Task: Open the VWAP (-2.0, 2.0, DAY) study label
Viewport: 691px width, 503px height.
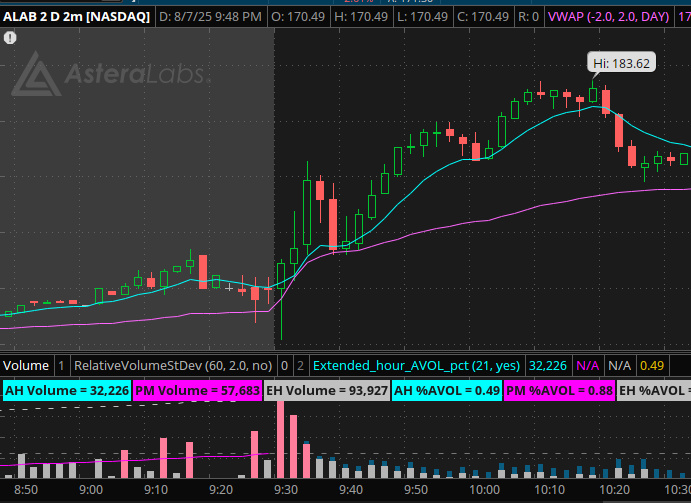Action: (x=609, y=17)
